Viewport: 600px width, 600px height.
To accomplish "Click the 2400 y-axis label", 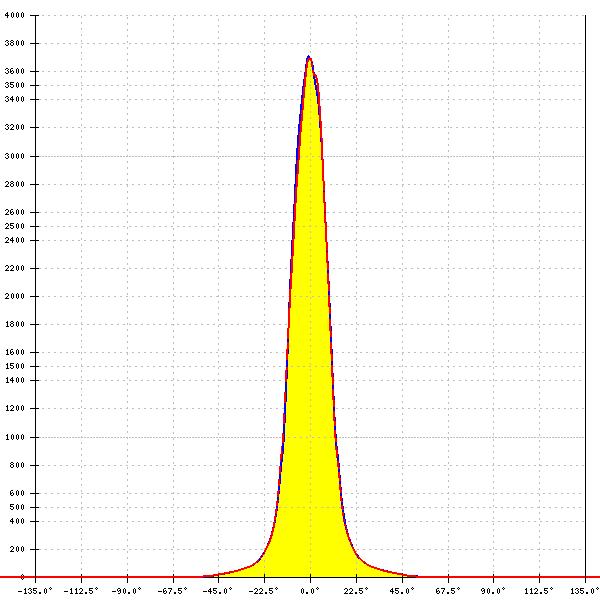I will click(x=15, y=240).
